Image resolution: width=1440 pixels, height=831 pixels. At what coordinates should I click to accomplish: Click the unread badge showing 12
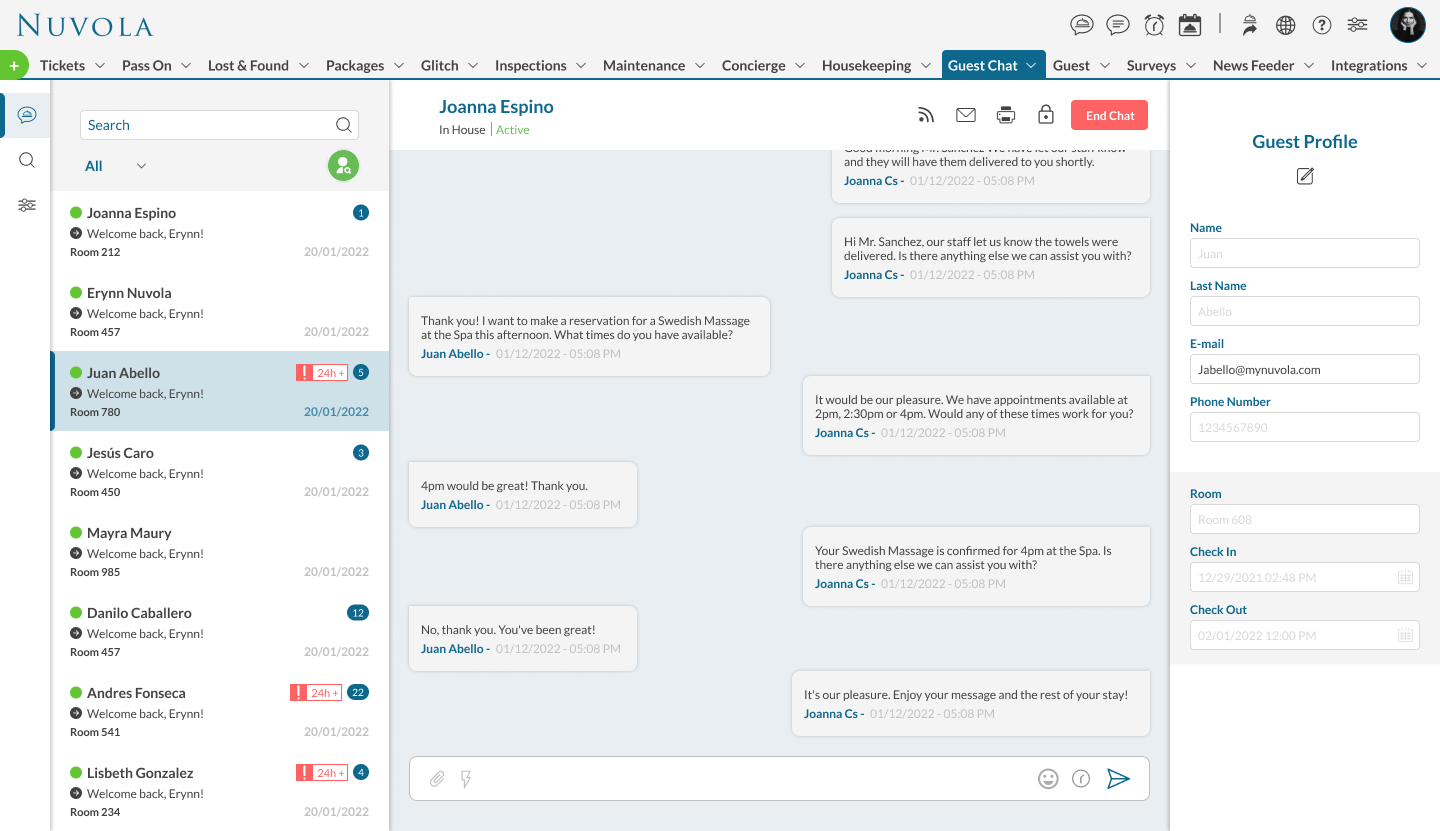358,613
